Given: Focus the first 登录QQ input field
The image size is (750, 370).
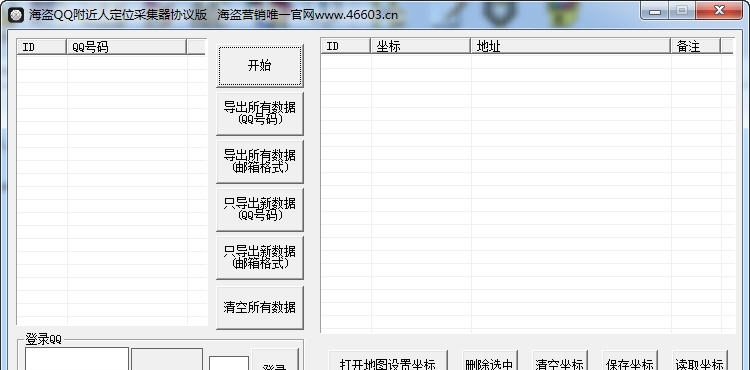Looking at the screenshot, I should click(77, 359).
